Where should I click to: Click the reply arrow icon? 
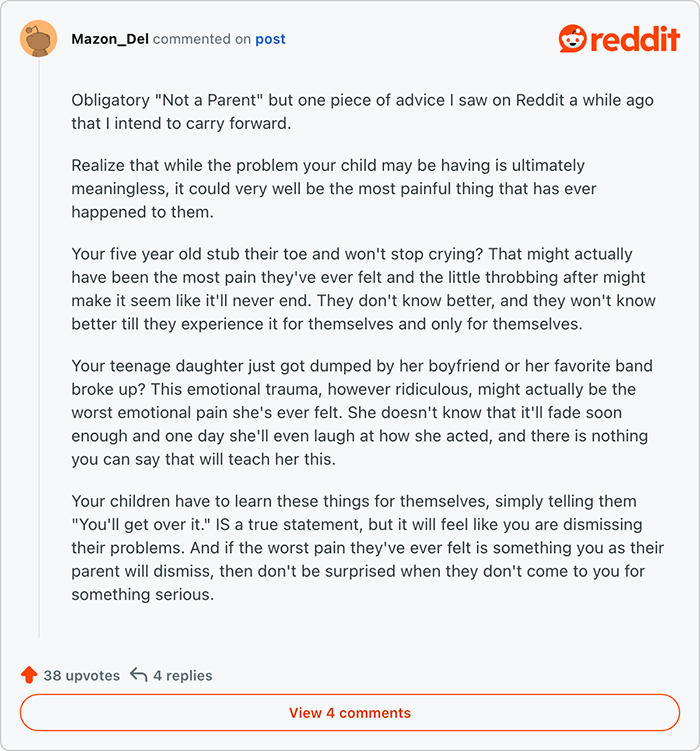point(139,675)
